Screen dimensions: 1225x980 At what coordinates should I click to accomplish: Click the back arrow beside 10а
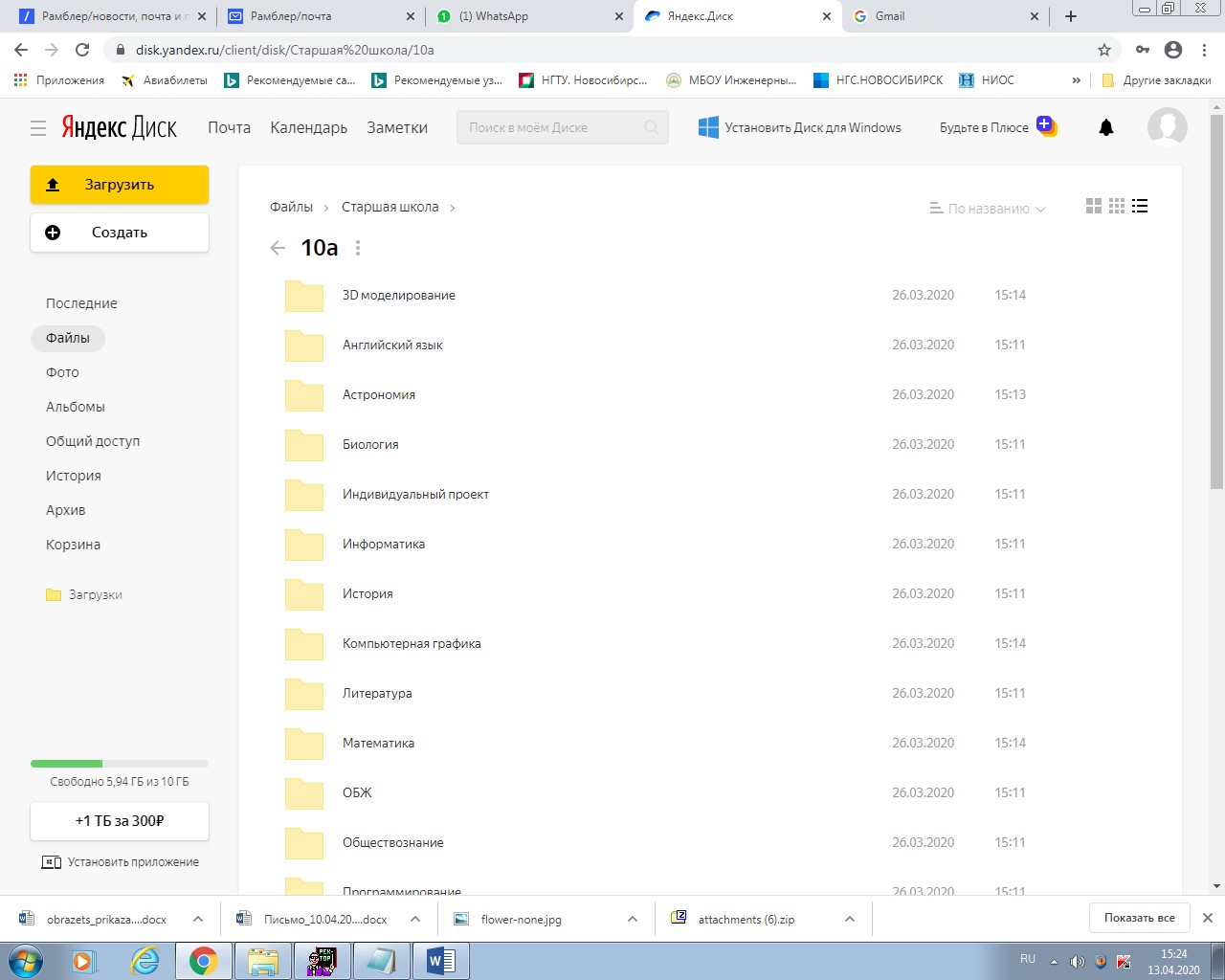point(278,248)
